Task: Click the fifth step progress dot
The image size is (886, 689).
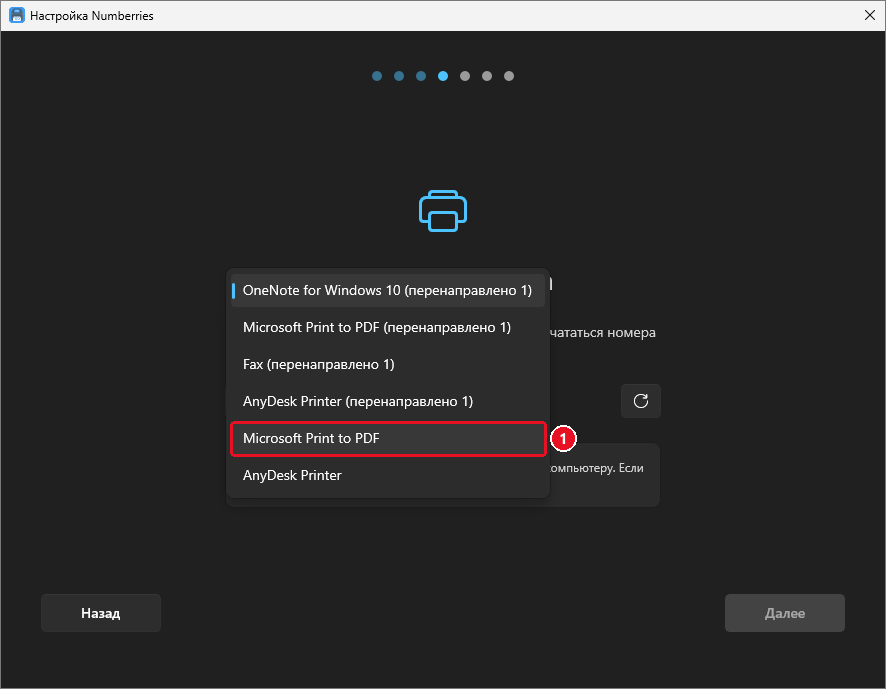Action: (x=465, y=76)
